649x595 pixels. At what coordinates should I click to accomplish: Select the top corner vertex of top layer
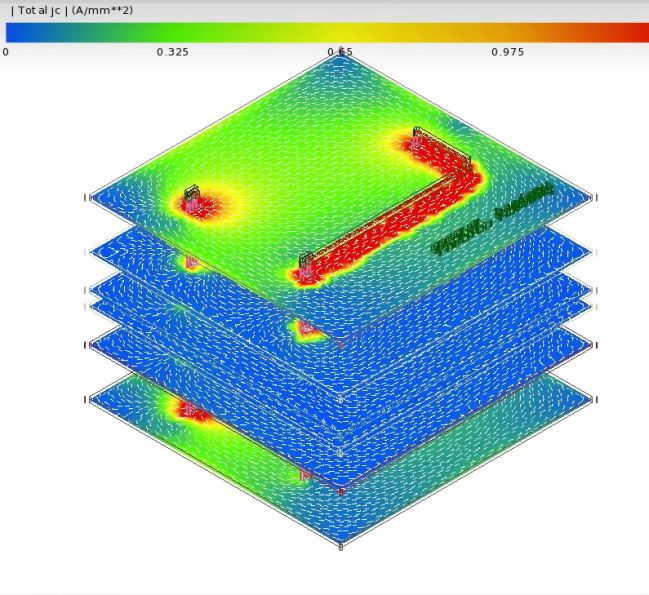(340, 53)
